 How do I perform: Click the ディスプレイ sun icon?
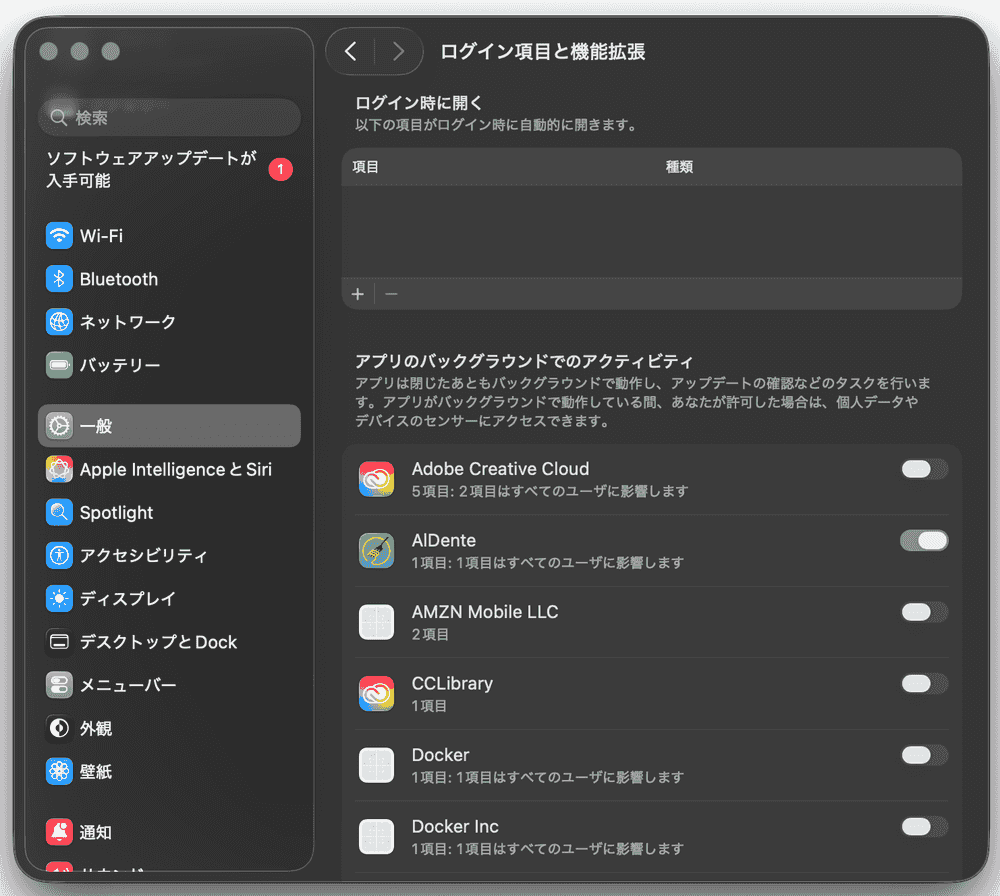click(59, 599)
